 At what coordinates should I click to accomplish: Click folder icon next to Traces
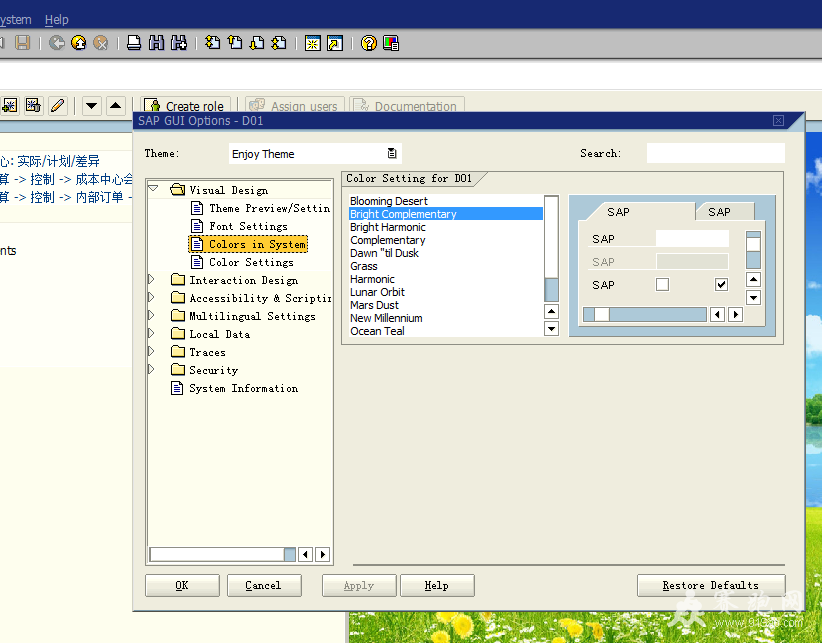tap(178, 352)
